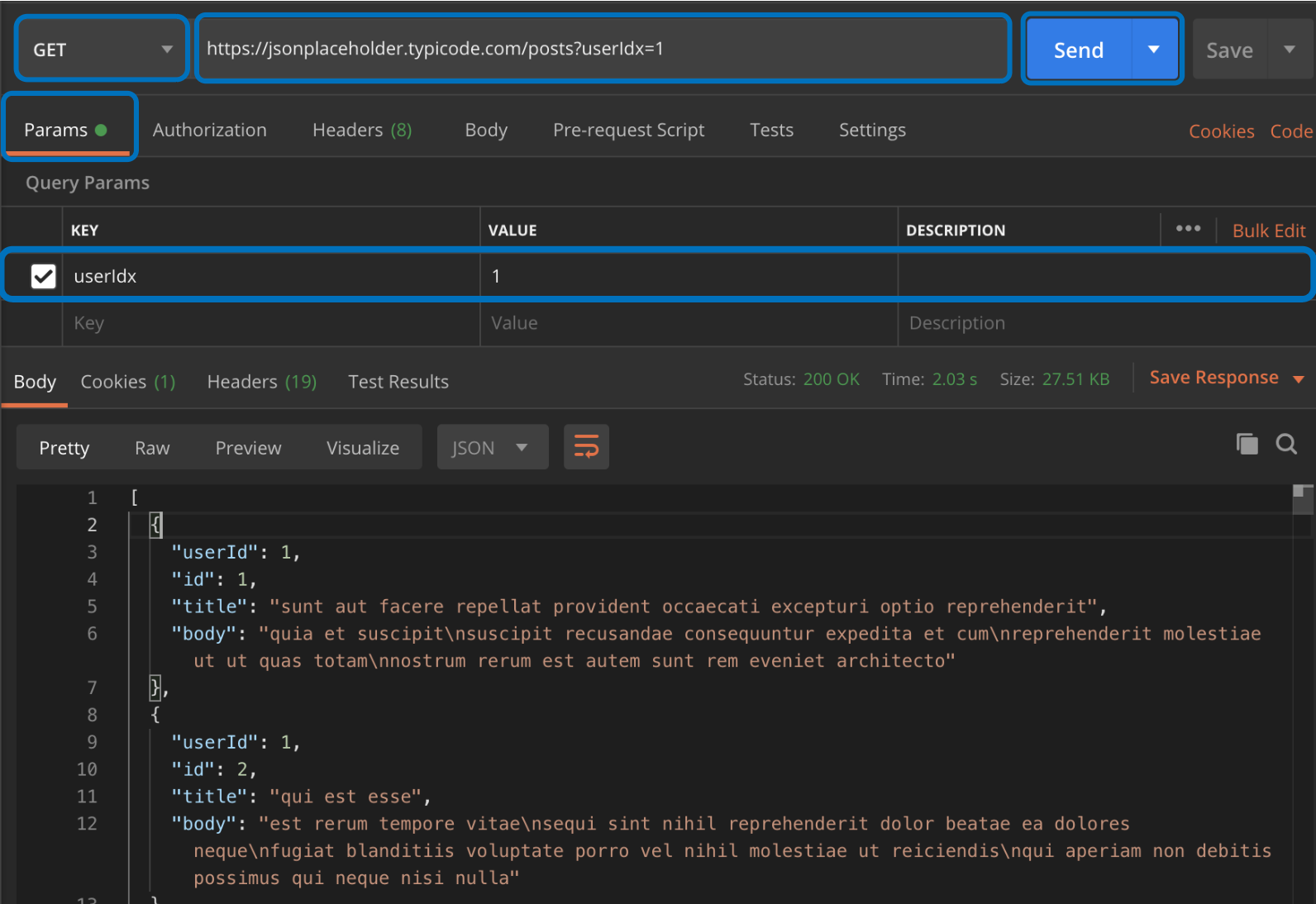The height and width of the screenshot is (904, 1316).
Task: Click line number 5 in the gutter
Action: click(x=93, y=607)
